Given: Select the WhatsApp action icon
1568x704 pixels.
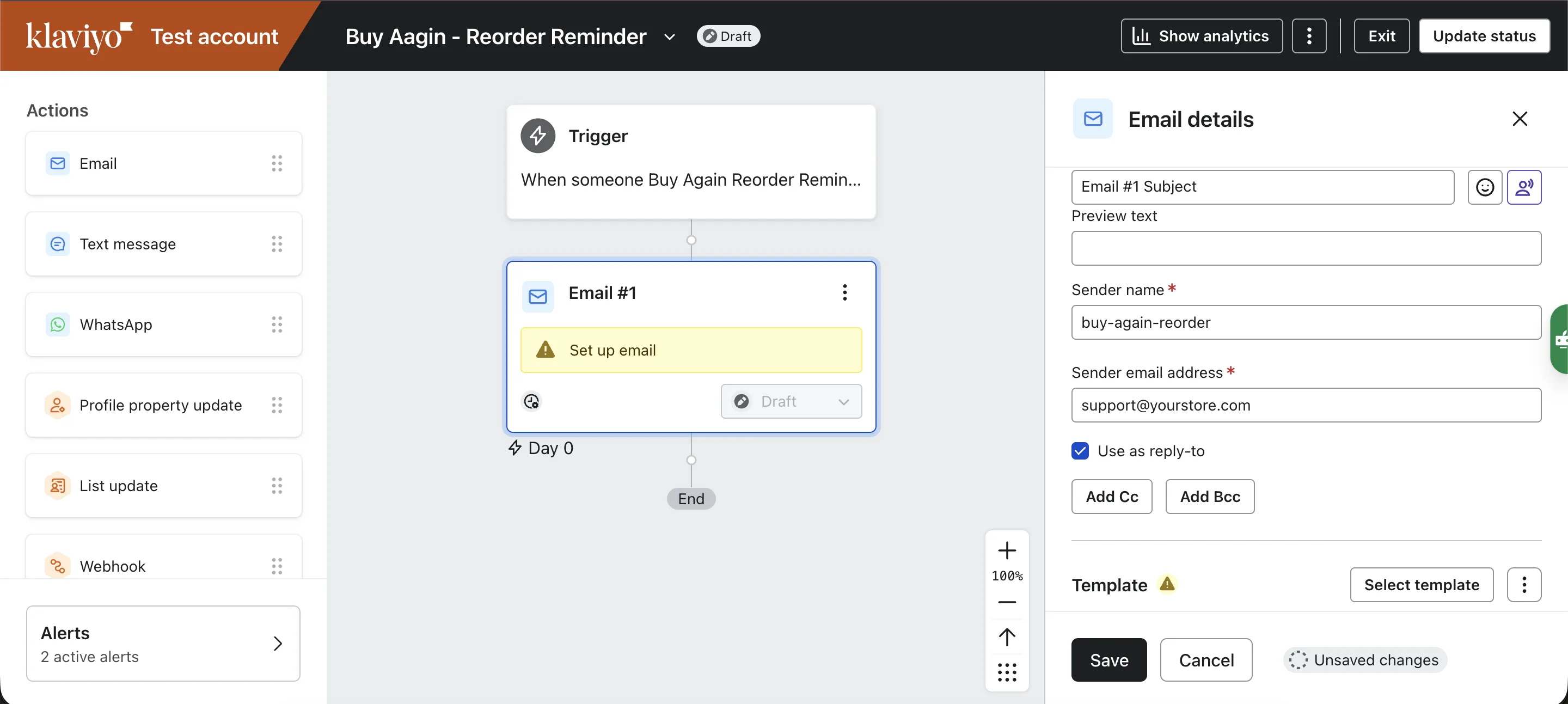Looking at the screenshot, I should coord(58,325).
